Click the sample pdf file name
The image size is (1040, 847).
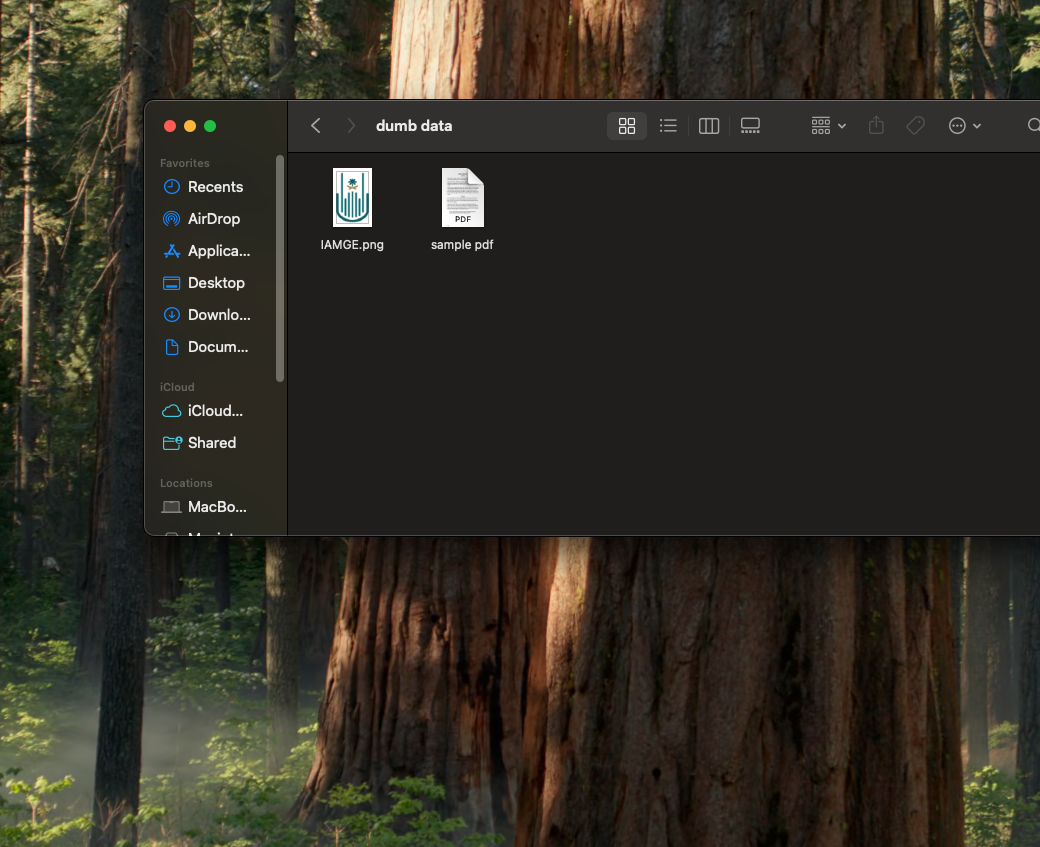pyautogui.click(x=462, y=245)
